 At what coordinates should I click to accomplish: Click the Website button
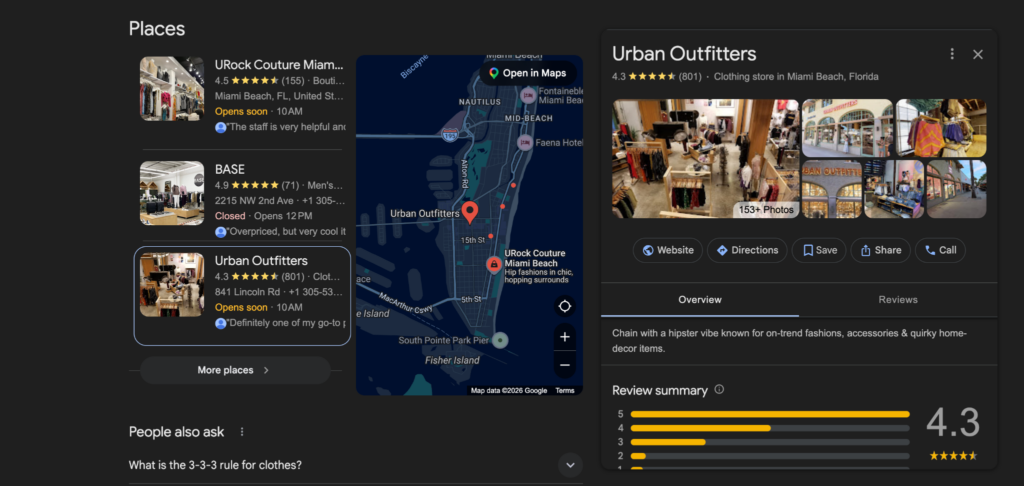(667, 250)
